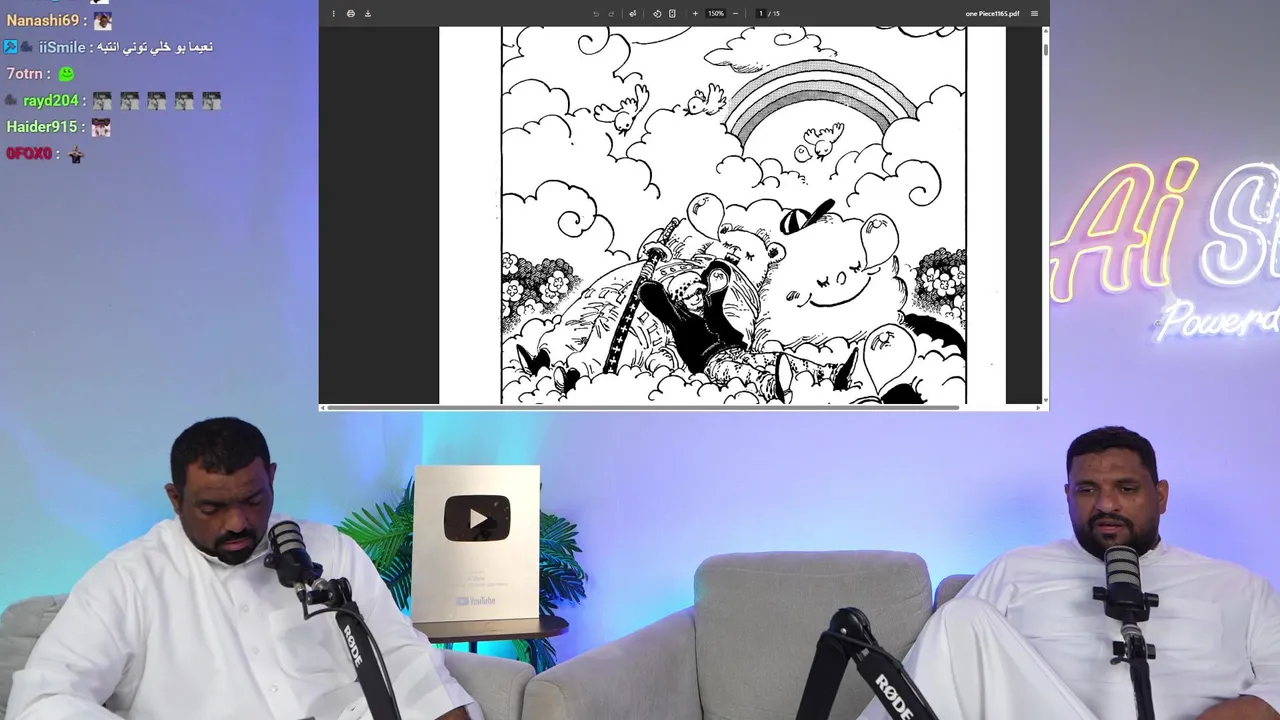Click the emote posted by Nanashi69
Image resolution: width=1280 pixels, height=720 pixels.
[x=102, y=20]
